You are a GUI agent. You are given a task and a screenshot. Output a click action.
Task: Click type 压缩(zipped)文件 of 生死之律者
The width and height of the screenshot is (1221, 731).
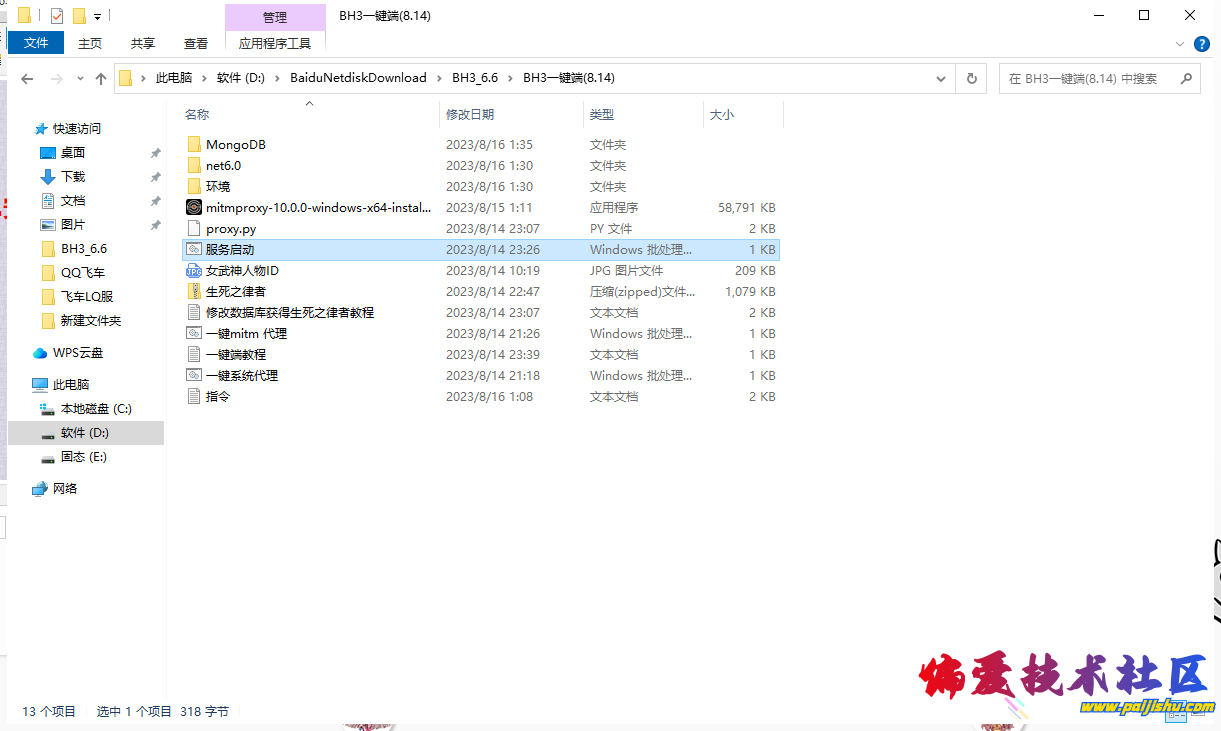[x=642, y=292]
